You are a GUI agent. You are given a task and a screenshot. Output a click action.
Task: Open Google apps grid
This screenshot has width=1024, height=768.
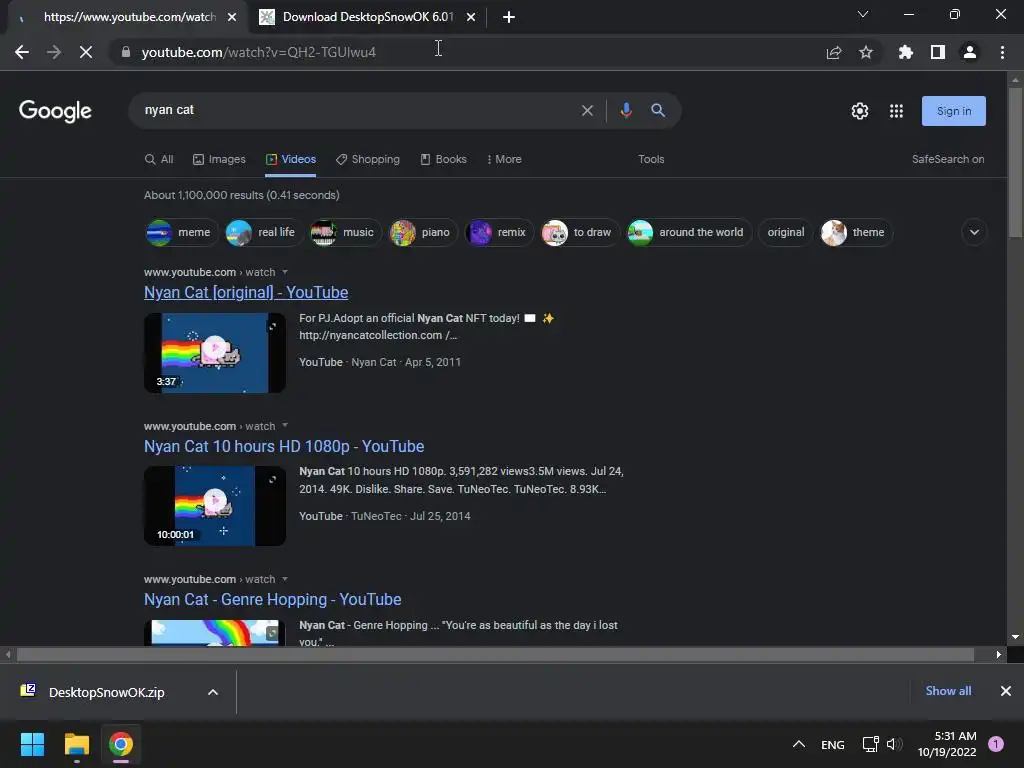[896, 111]
